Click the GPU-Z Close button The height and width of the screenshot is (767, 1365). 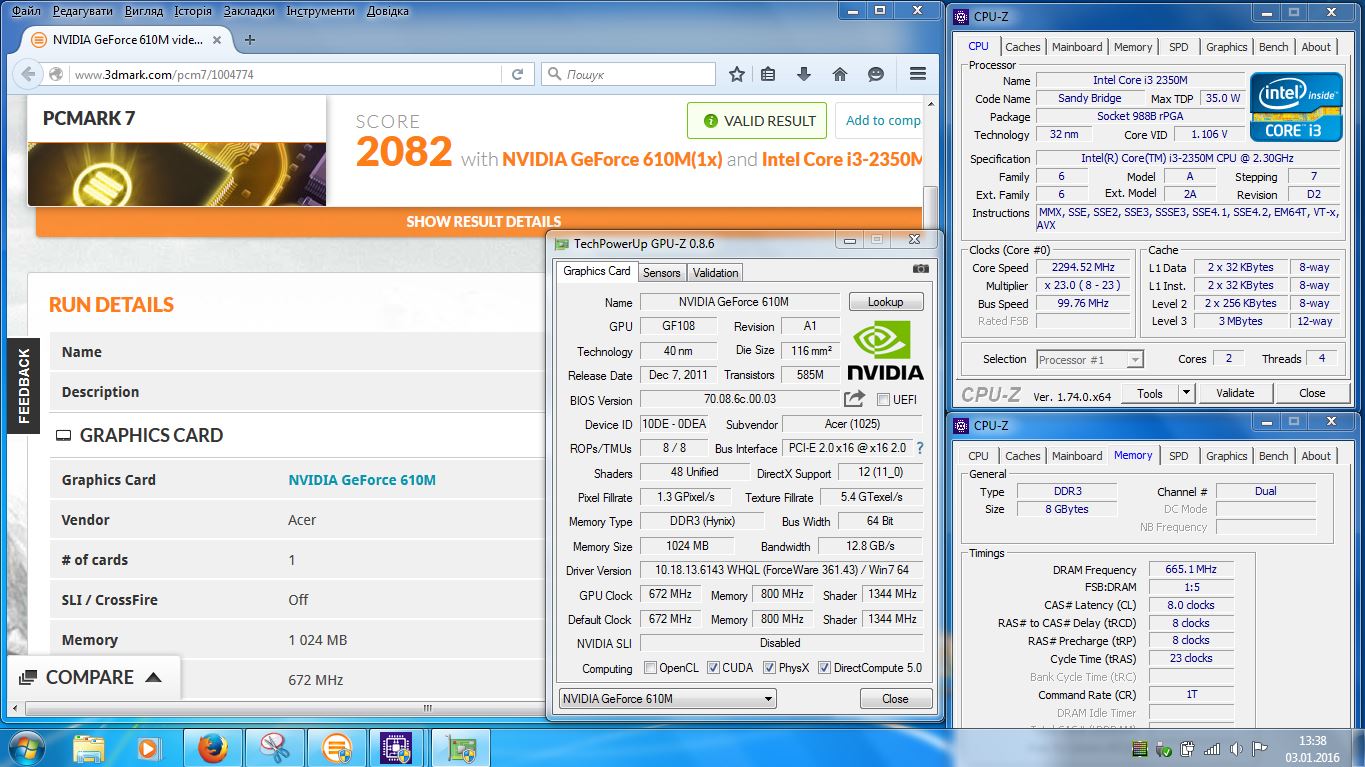coord(895,699)
